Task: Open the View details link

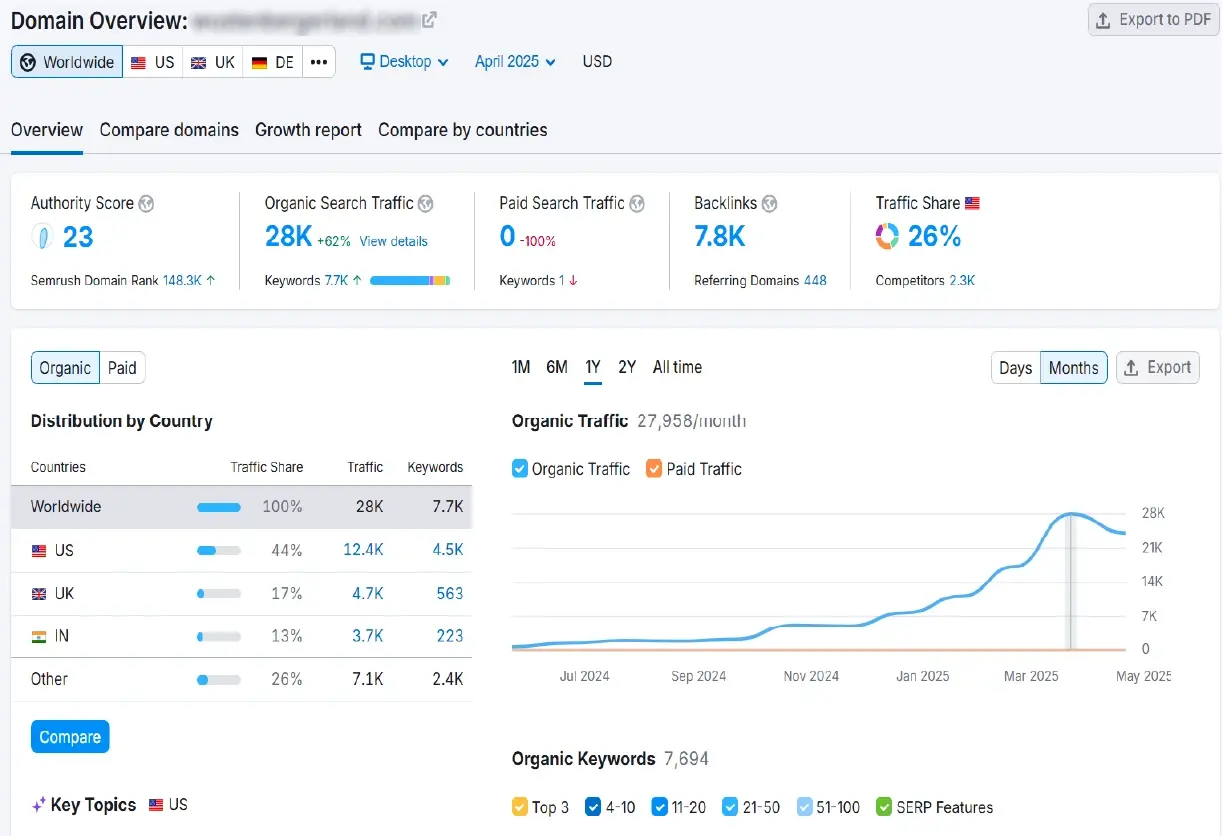Action: [x=393, y=241]
